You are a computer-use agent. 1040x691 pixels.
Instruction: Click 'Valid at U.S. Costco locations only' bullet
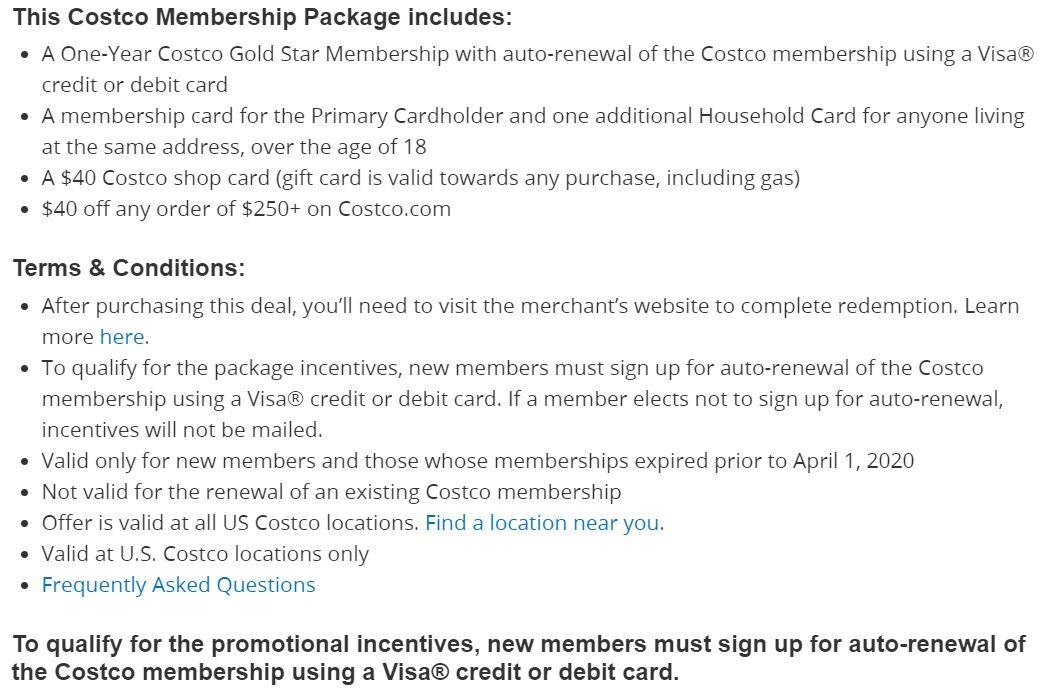(205, 554)
